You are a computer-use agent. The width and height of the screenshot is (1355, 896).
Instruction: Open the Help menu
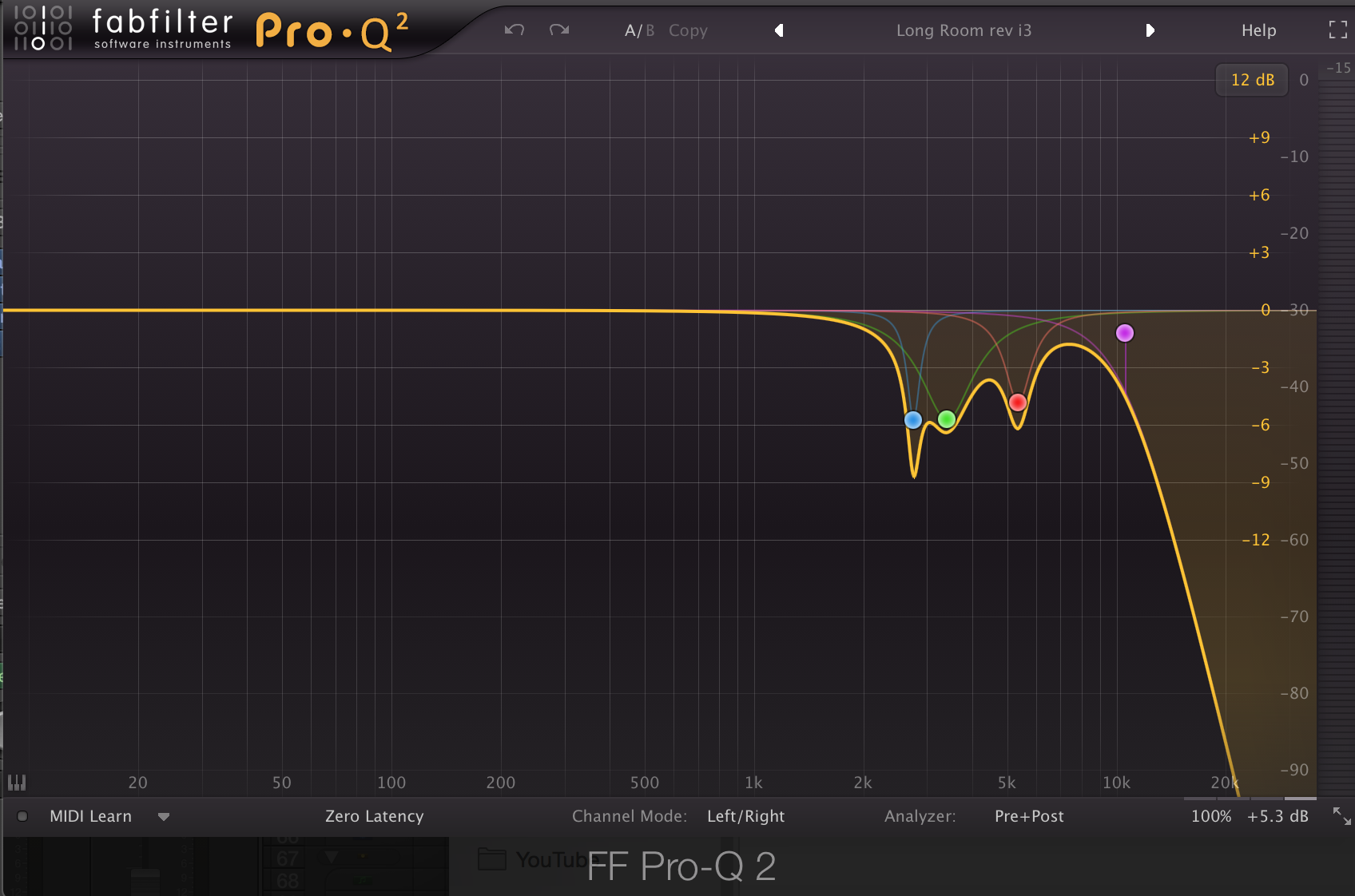[1258, 30]
